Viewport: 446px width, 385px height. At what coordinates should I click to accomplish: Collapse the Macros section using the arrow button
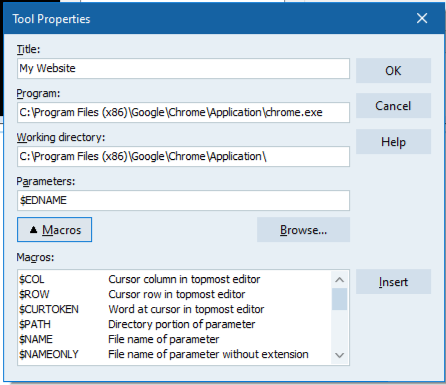(54, 230)
